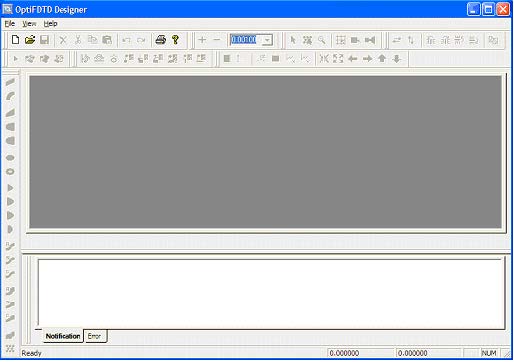
Task: Open the View menu
Action: [x=29, y=24]
